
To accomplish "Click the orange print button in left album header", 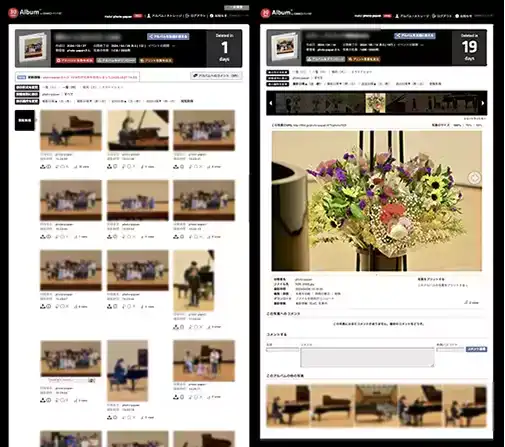I will click(156, 60).
